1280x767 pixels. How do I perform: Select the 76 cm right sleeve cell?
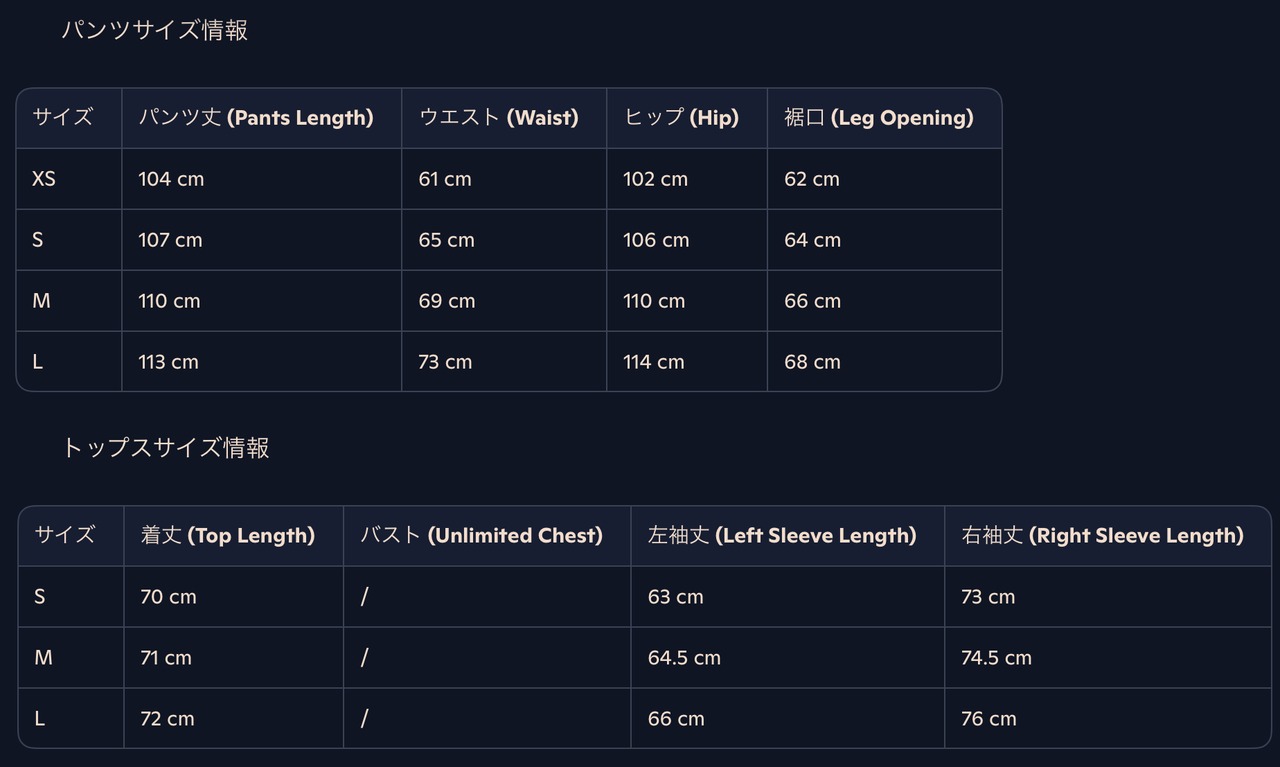point(988,719)
